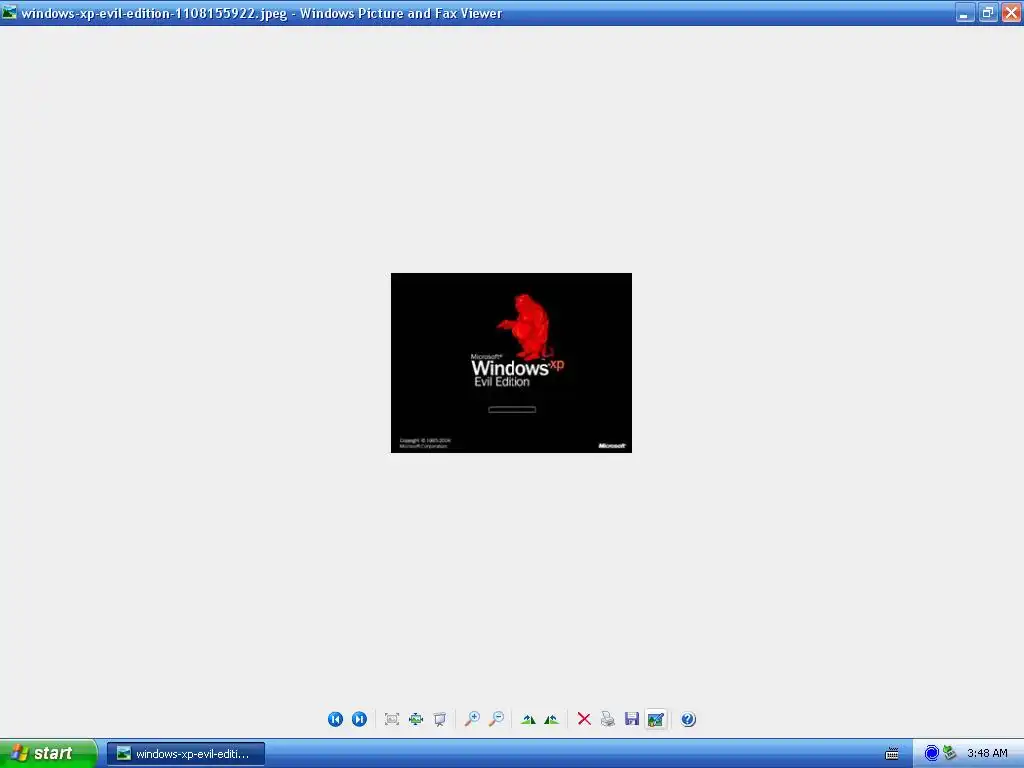The height and width of the screenshot is (768, 1024).
Task: Save a copy using floppy disk icon
Action: coord(632,719)
